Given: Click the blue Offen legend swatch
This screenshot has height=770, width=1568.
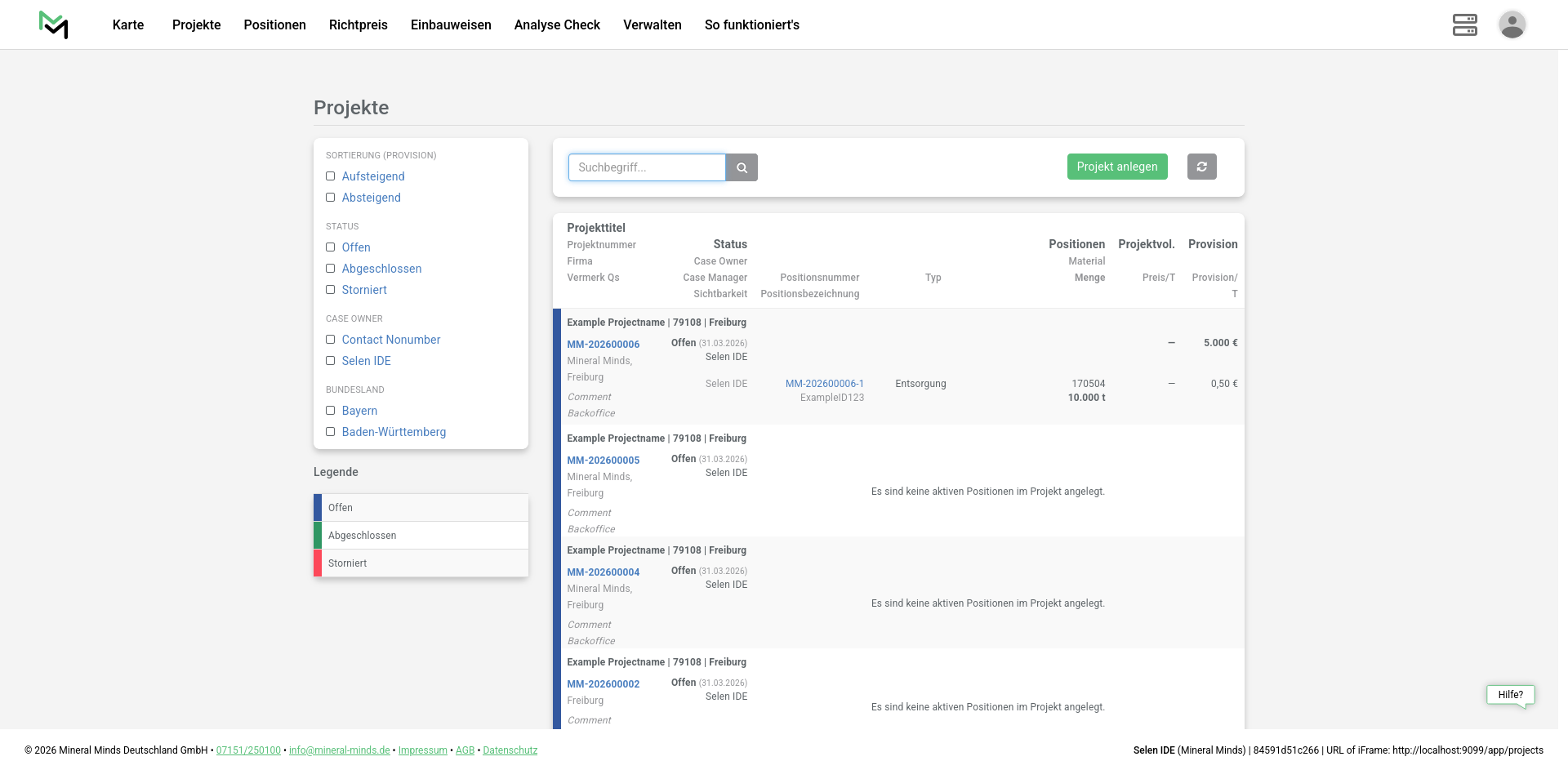Looking at the screenshot, I should (x=318, y=508).
